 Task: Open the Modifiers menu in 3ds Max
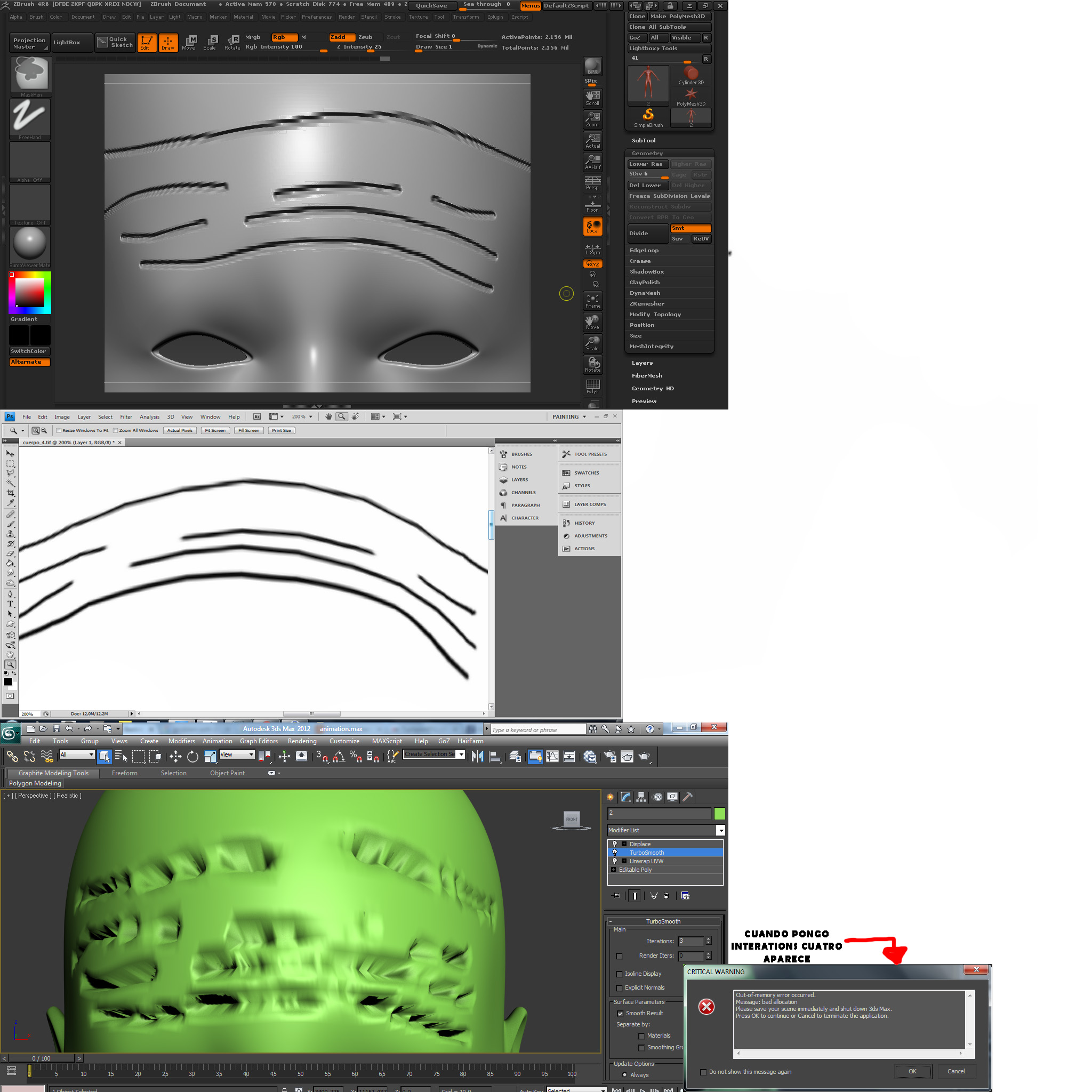point(181,741)
